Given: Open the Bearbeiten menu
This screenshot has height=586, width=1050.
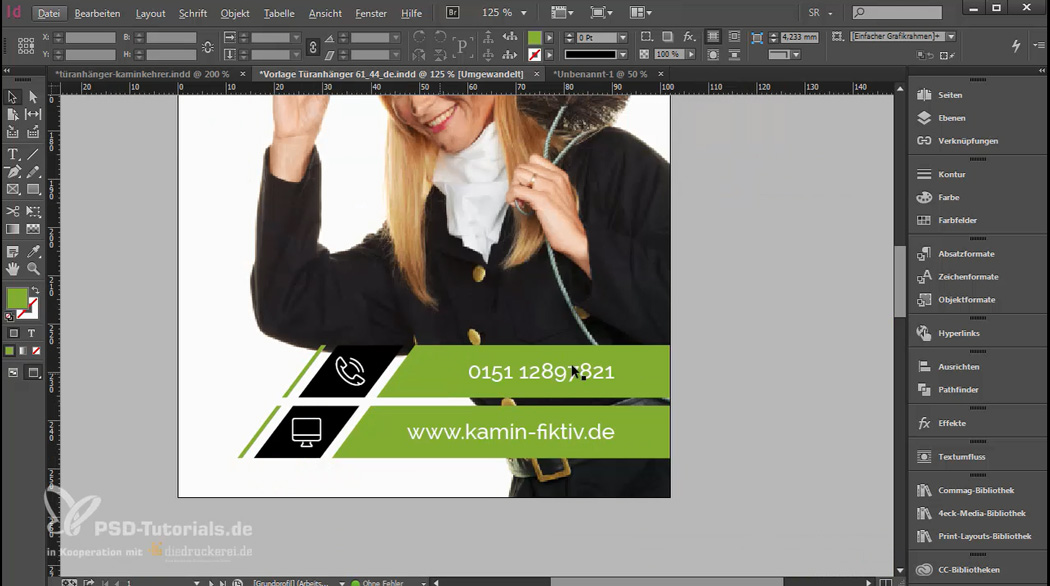Looking at the screenshot, I should tap(97, 13).
